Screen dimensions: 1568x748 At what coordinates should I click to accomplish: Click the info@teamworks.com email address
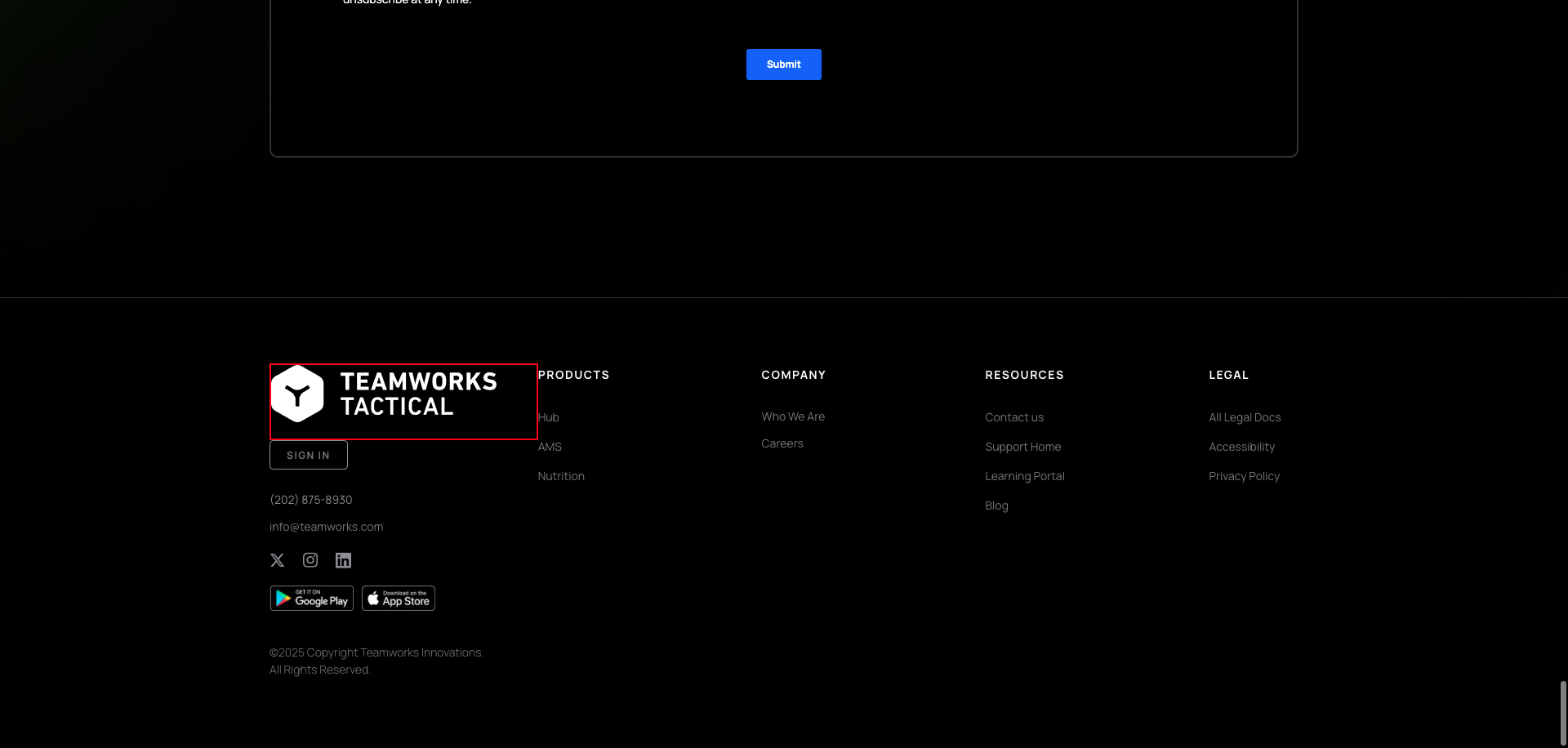(326, 527)
